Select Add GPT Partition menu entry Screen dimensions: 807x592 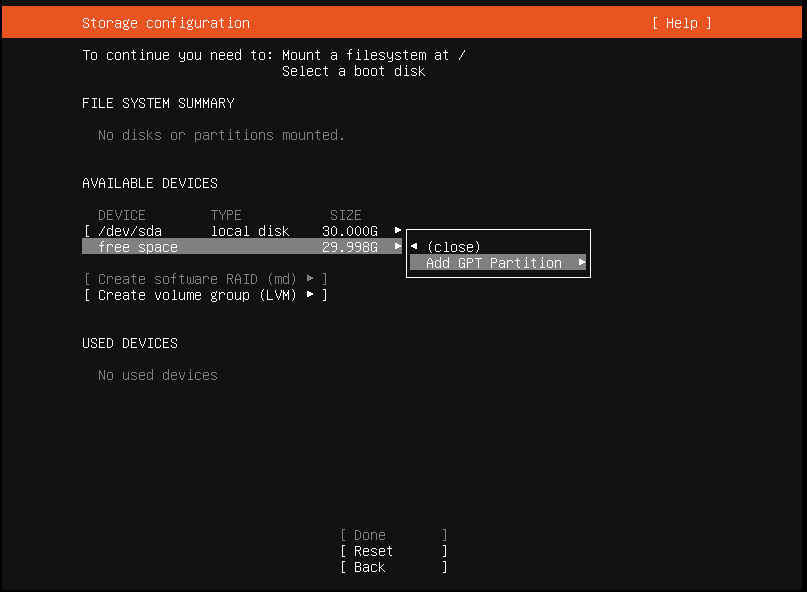(493, 263)
